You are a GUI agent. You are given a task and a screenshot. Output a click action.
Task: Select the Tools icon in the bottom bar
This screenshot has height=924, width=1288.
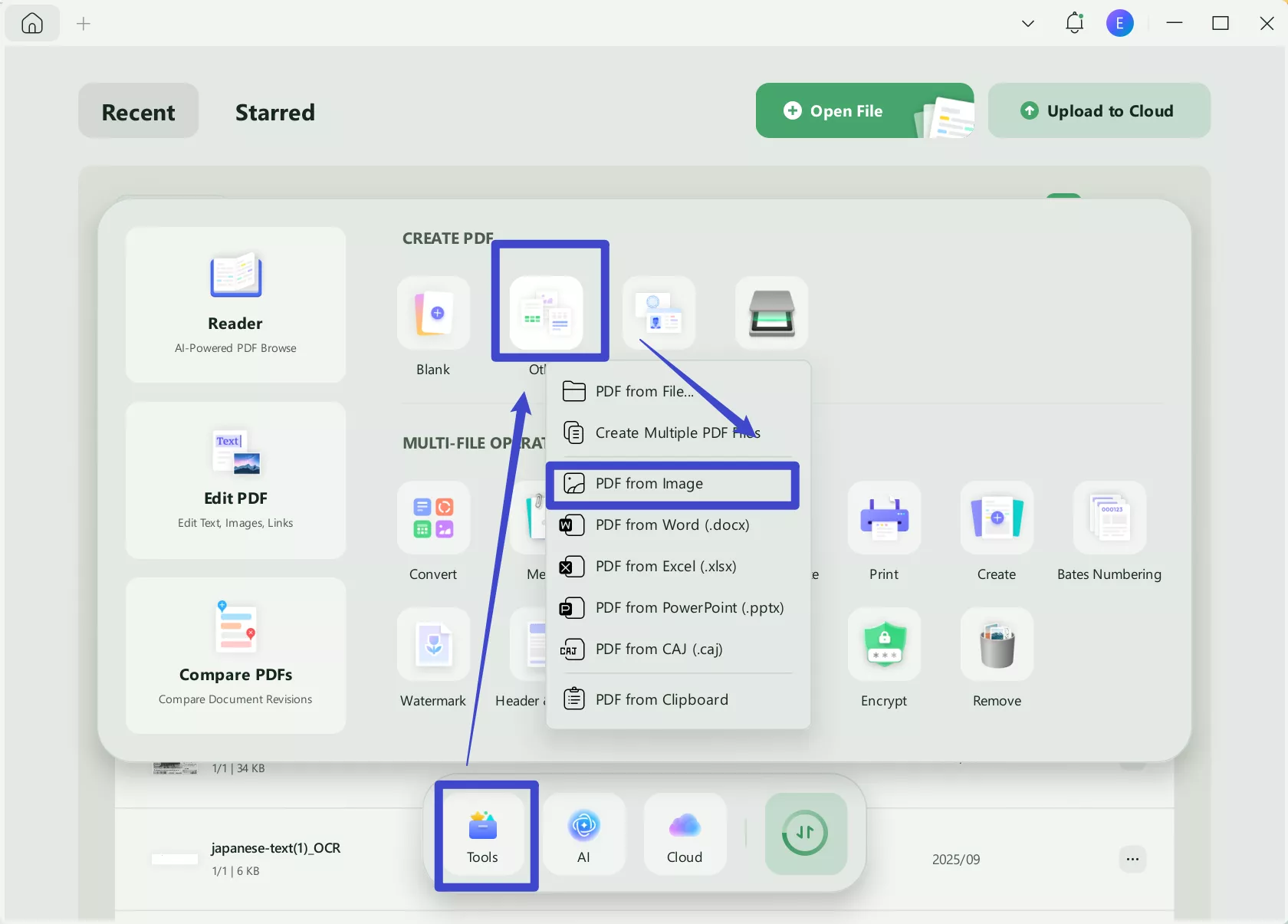(483, 834)
